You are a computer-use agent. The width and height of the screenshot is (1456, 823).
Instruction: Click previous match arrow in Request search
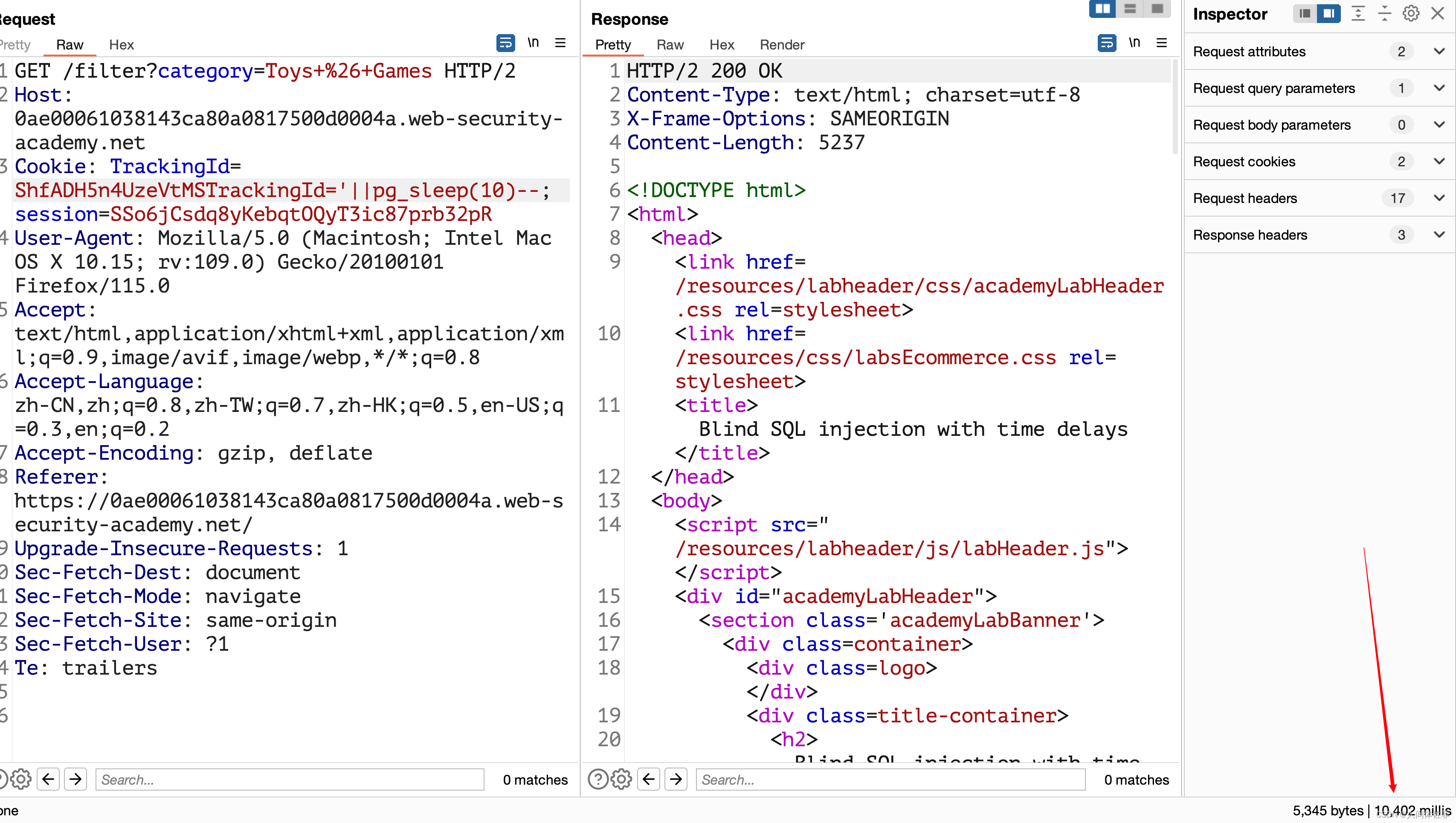pos(49,780)
